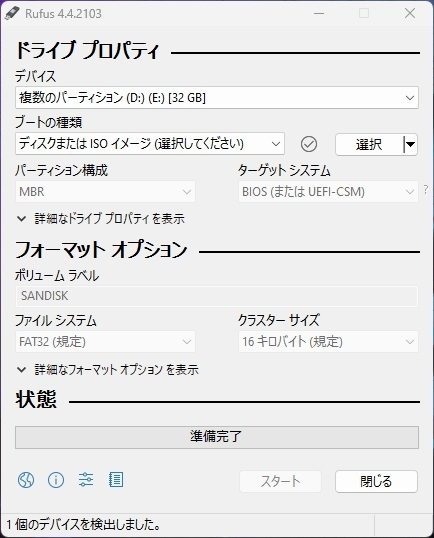Image resolution: width=434 pixels, height=538 pixels.
Task: Click the checksum checkmark circle icon
Action: [309, 144]
